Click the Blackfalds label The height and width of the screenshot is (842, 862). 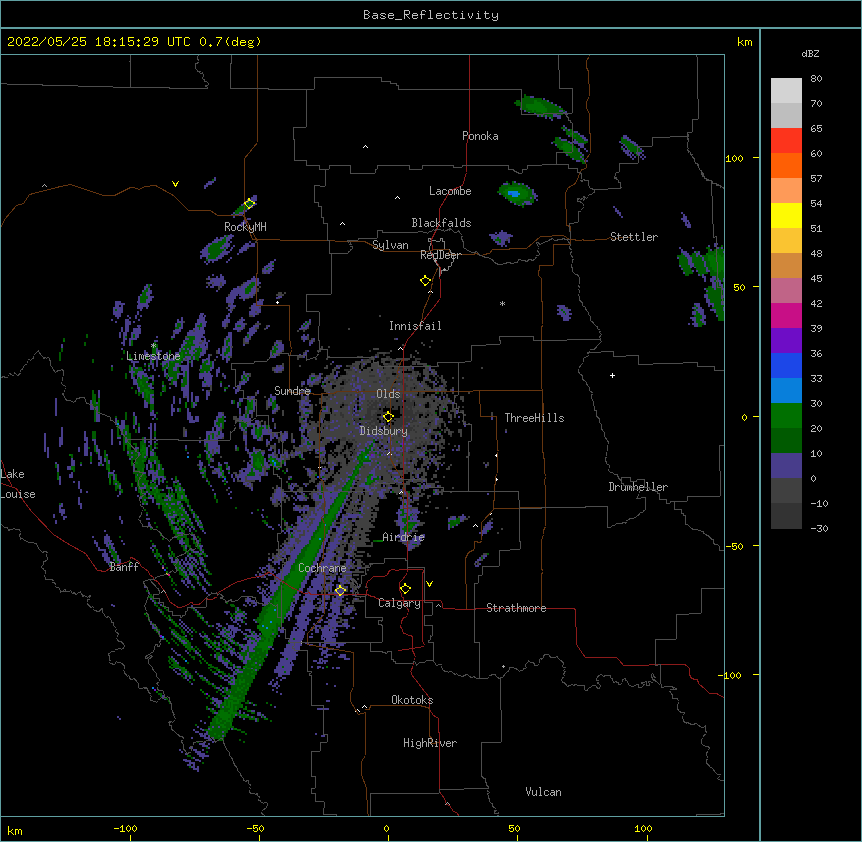(441, 223)
